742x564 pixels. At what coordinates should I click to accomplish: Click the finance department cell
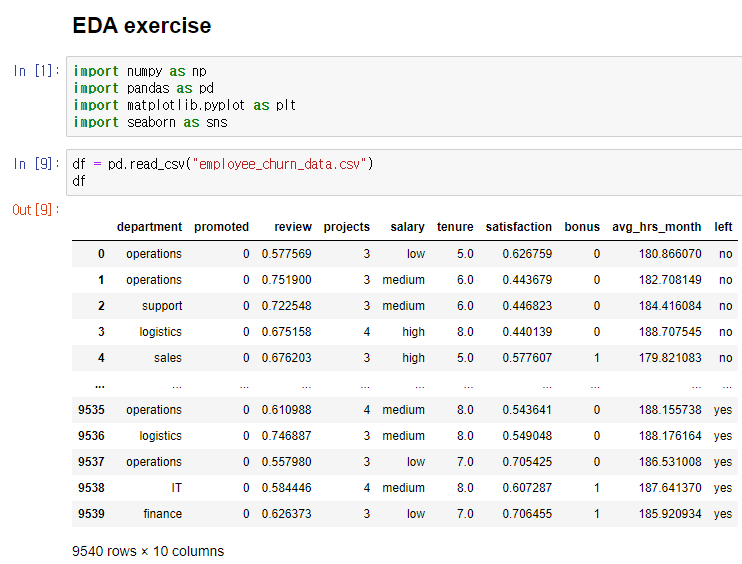coord(163,514)
